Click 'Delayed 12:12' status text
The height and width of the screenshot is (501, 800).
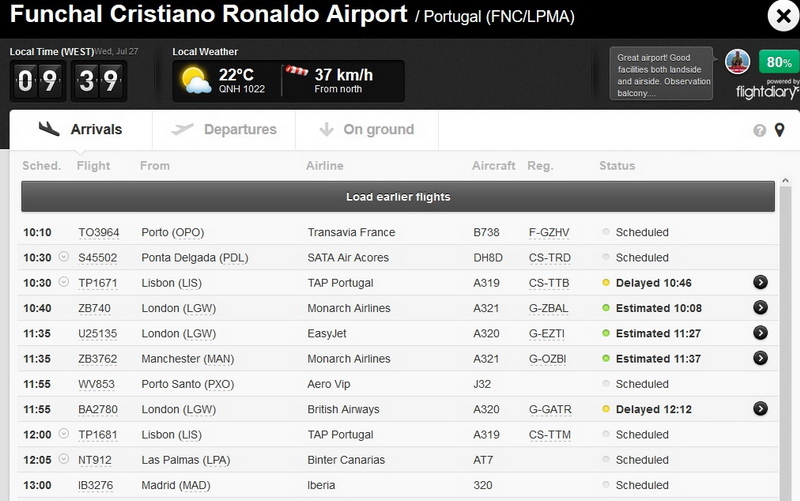654,410
